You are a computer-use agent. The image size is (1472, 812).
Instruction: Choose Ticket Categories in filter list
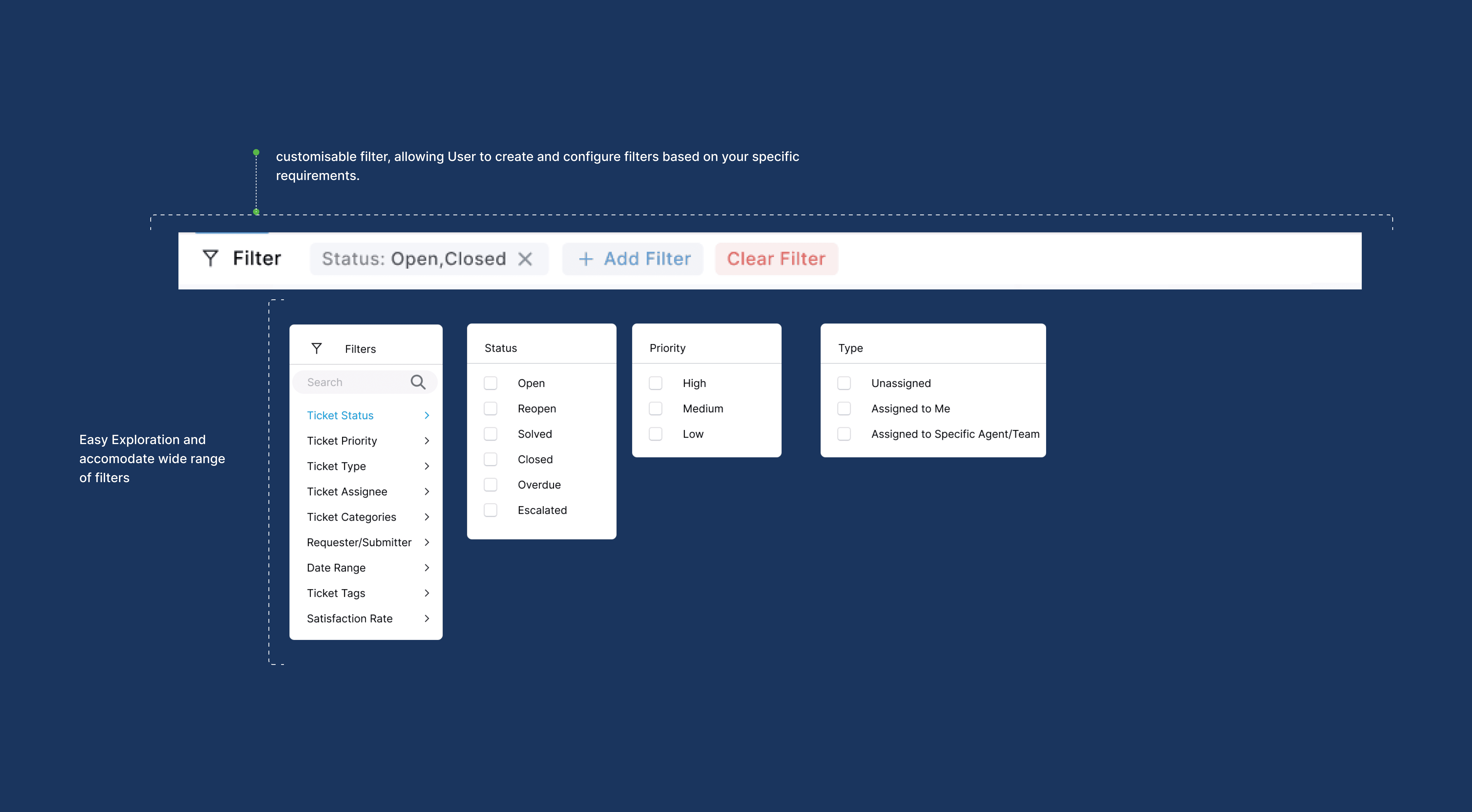point(351,517)
